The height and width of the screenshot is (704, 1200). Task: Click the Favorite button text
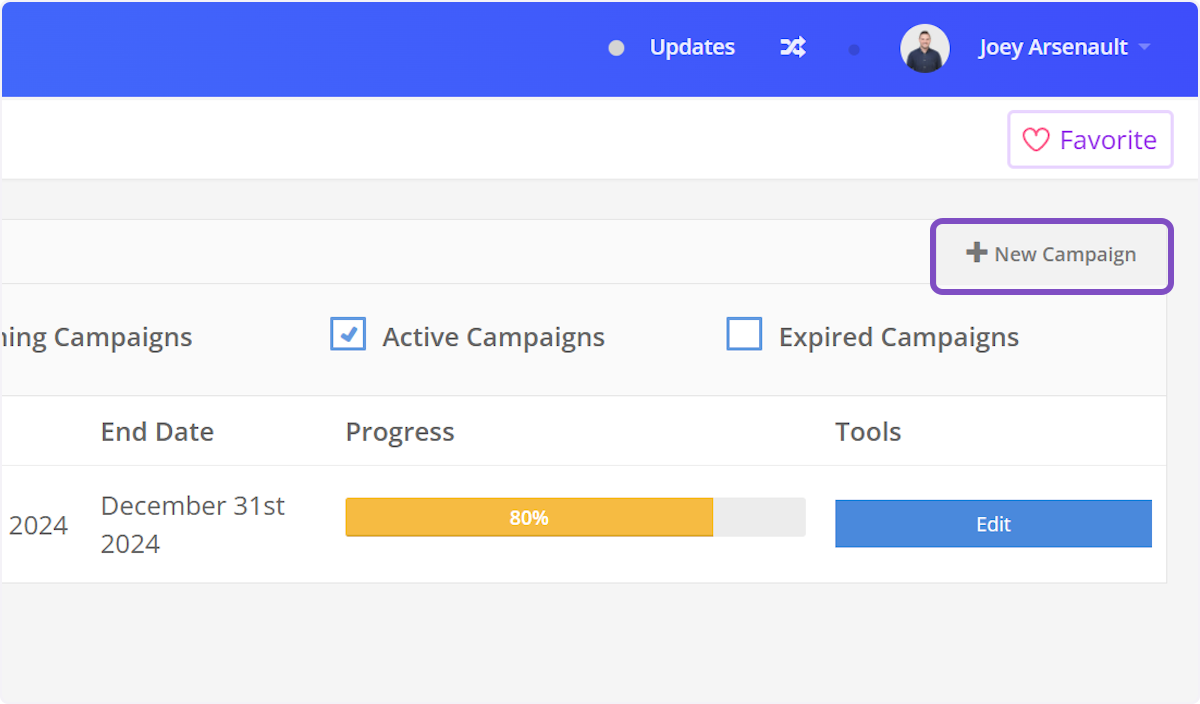1108,140
